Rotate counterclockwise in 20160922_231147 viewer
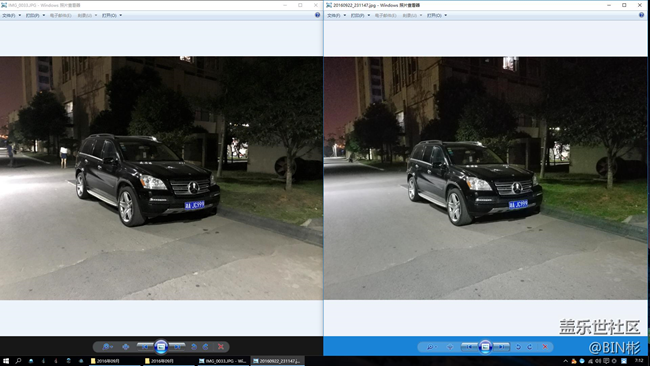Screen dimensions: 650x366 coord(518,347)
